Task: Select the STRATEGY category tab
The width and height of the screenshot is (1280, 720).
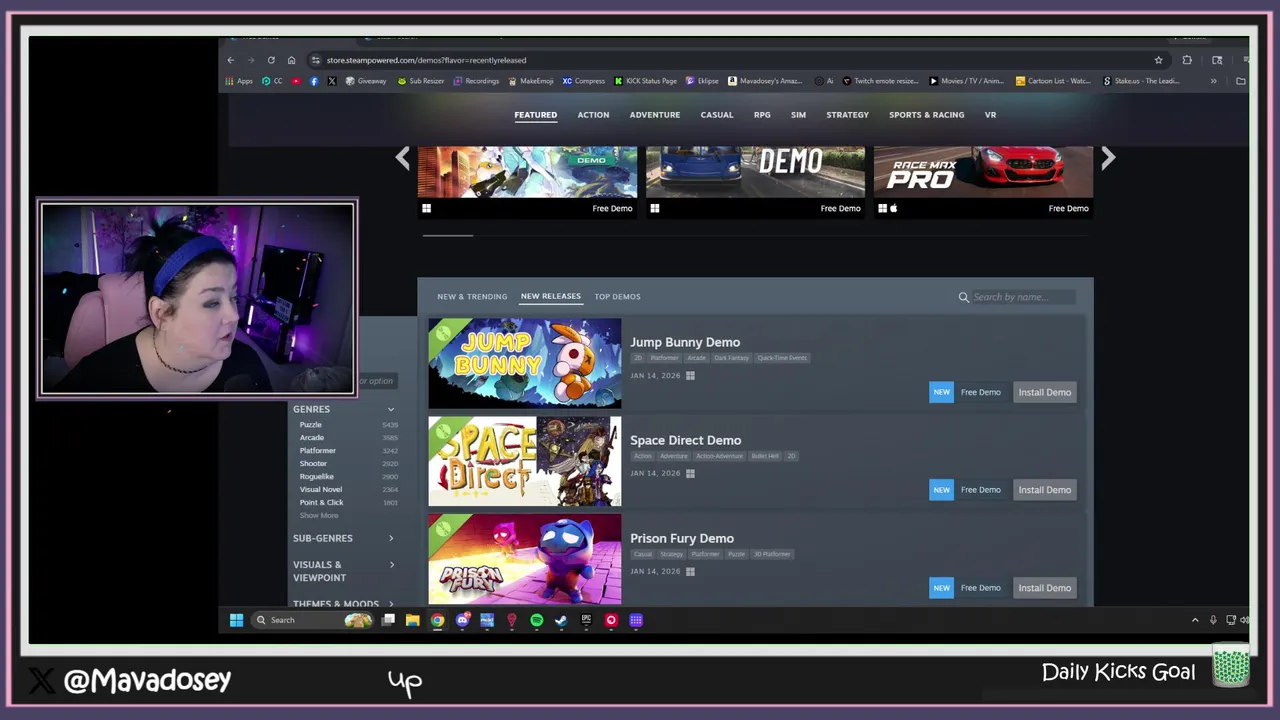Action: [847, 115]
